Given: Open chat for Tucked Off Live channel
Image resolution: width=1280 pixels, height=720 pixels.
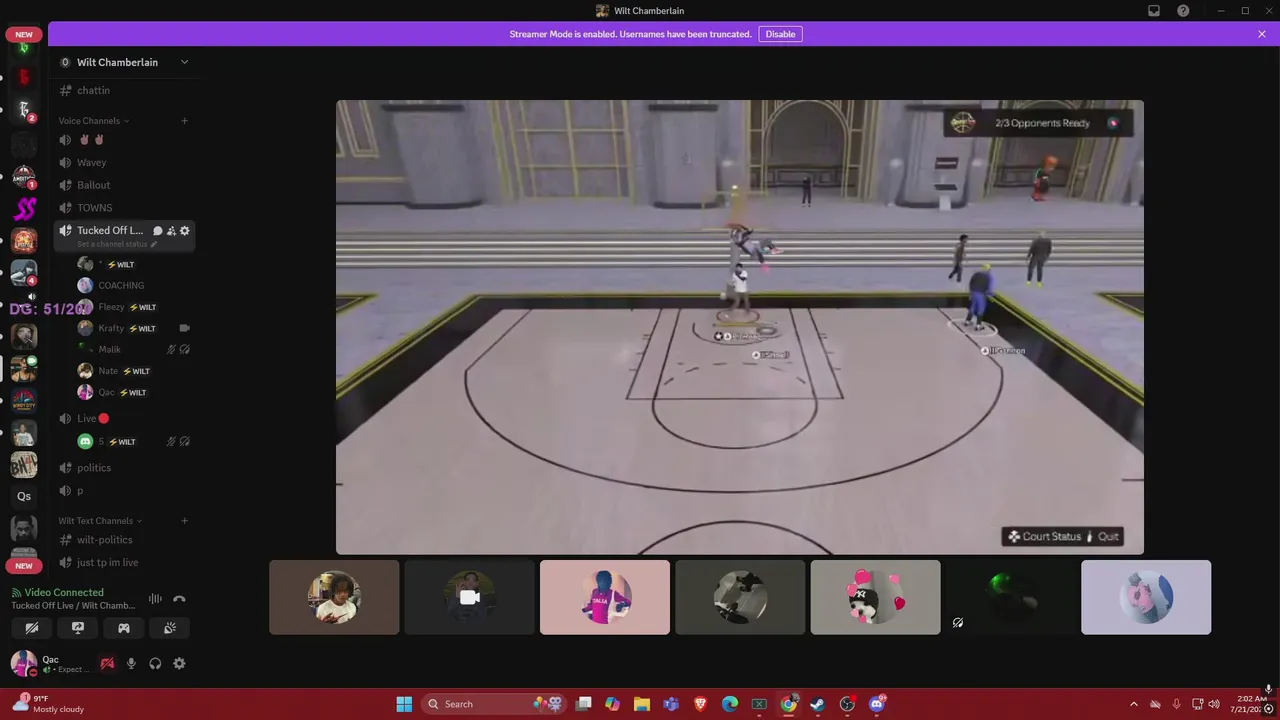Looking at the screenshot, I should [x=157, y=231].
